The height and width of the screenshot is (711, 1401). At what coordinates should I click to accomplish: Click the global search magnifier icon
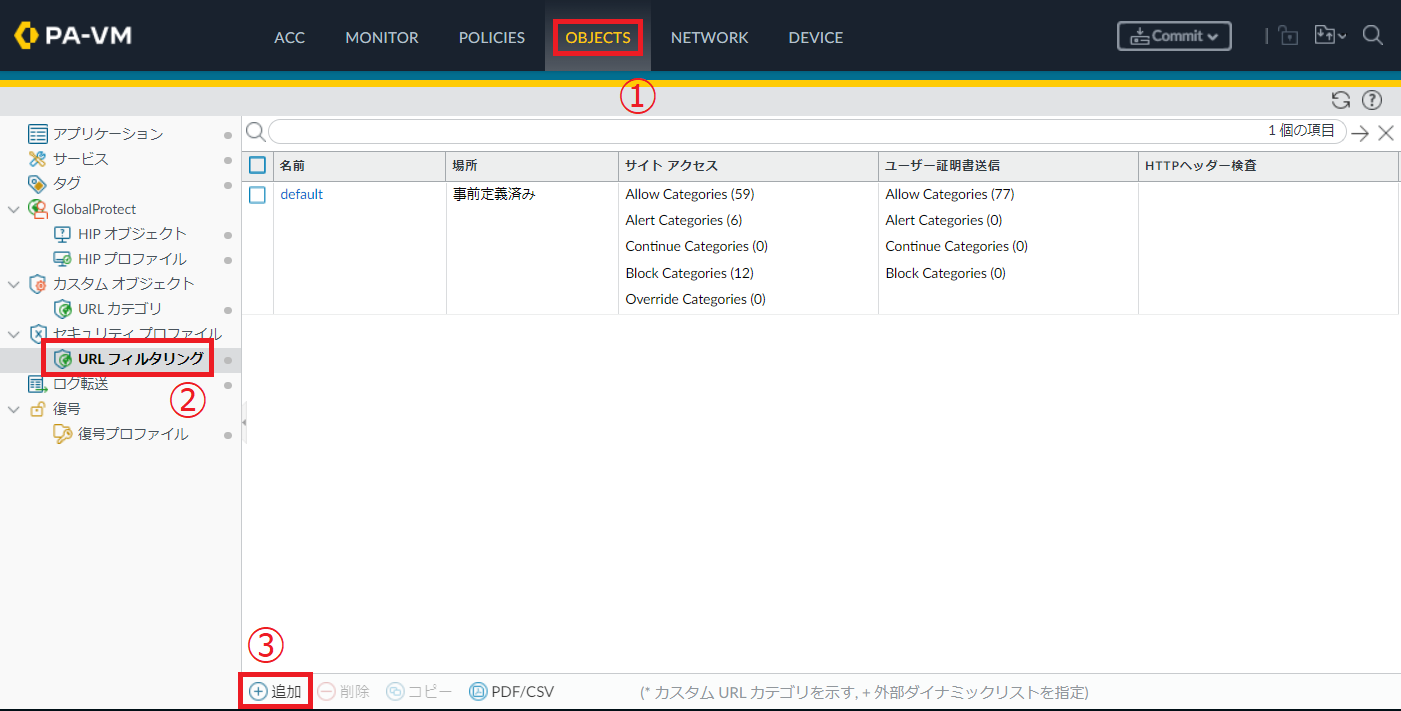(x=1373, y=36)
